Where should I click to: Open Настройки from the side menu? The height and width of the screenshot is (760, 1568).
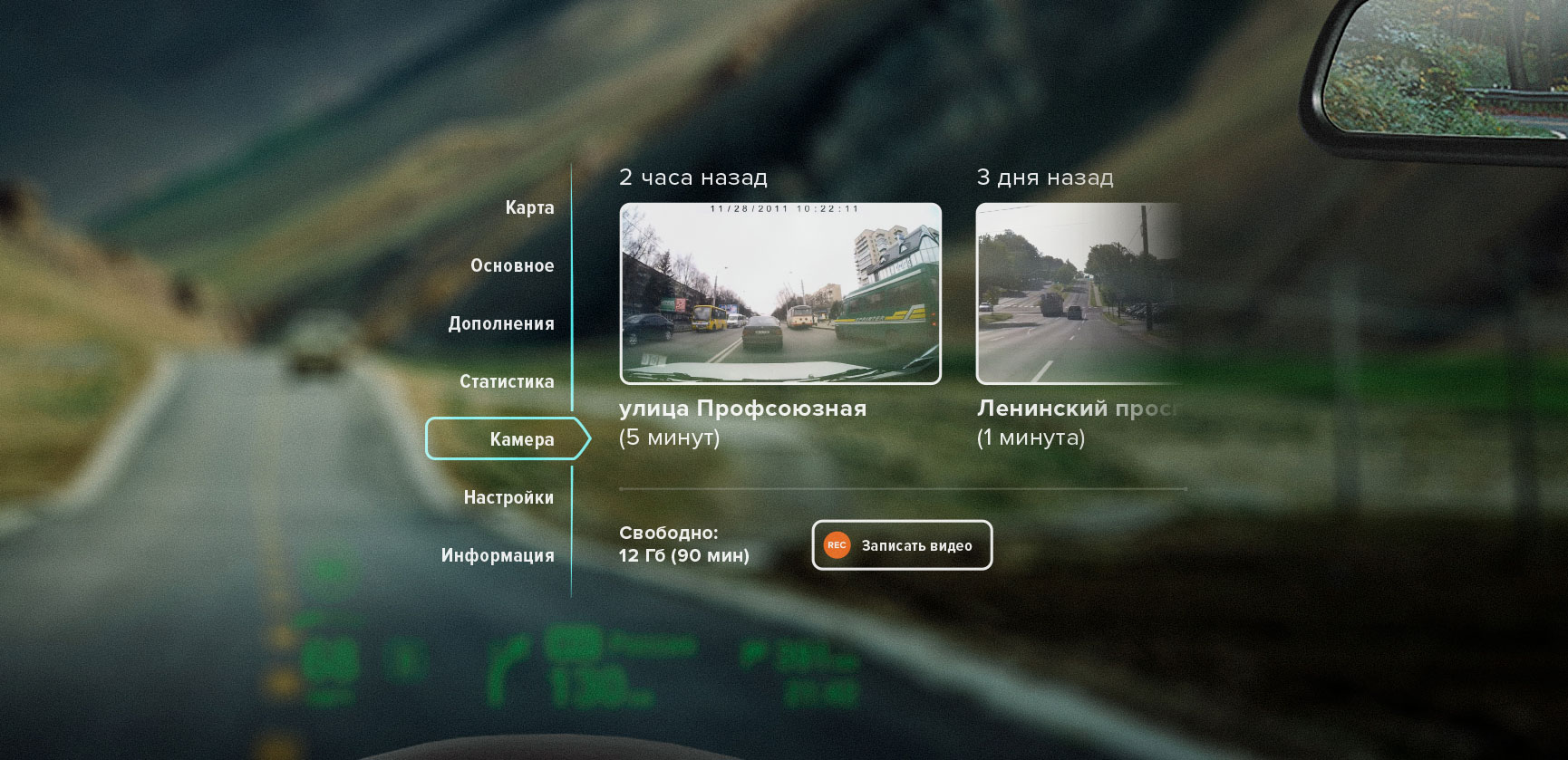(x=508, y=497)
